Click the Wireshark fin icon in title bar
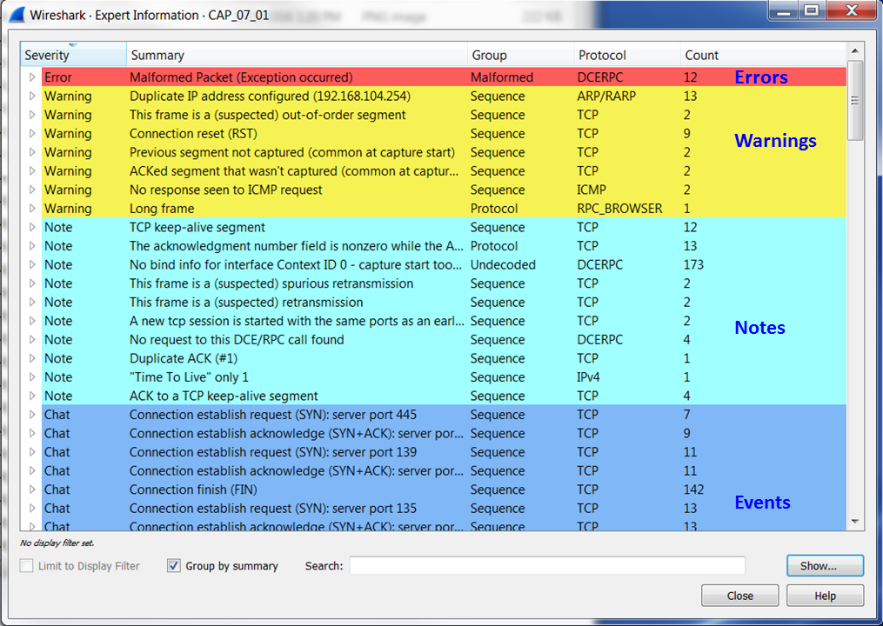 (17, 14)
